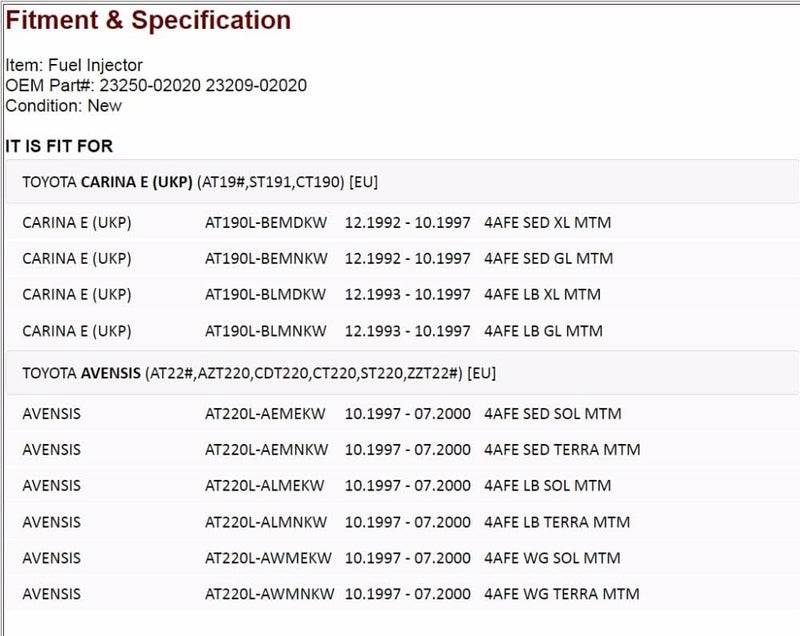
Task: Click model code AT190L-BEMDKW
Action: tap(266, 222)
